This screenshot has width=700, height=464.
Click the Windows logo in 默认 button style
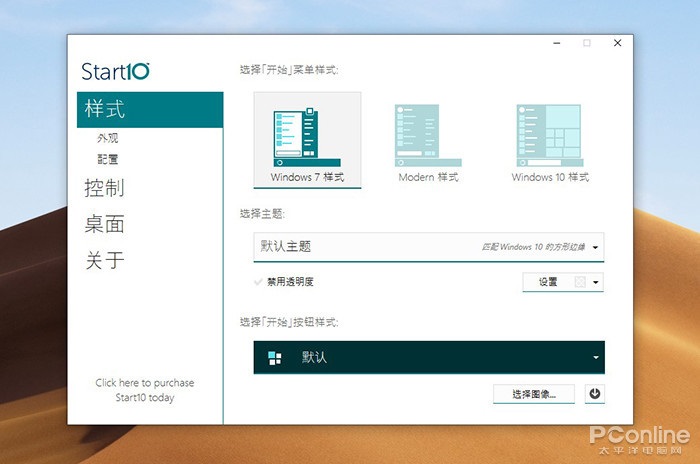tap(275, 357)
